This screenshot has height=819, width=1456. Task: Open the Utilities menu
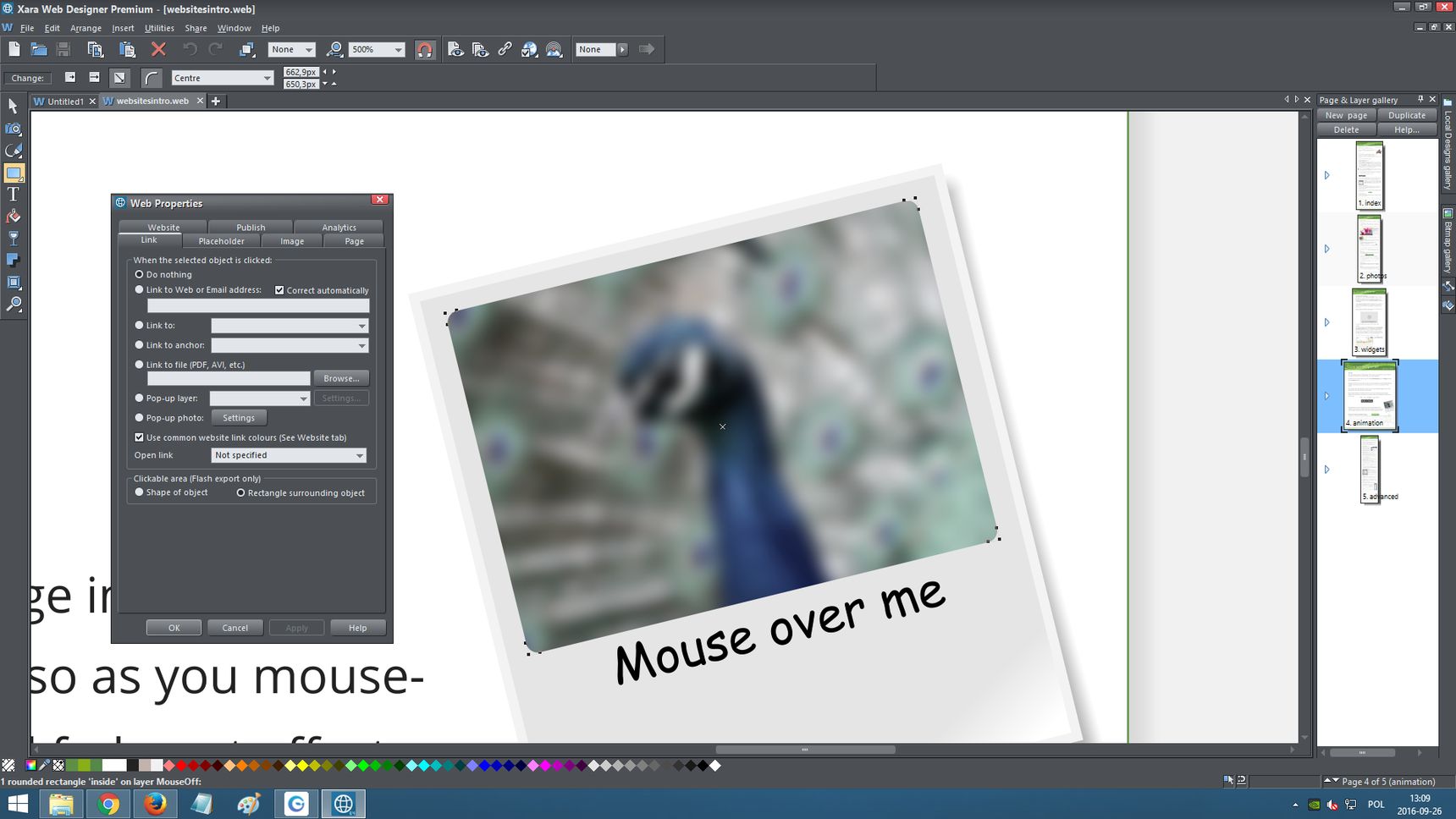click(x=159, y=28)
